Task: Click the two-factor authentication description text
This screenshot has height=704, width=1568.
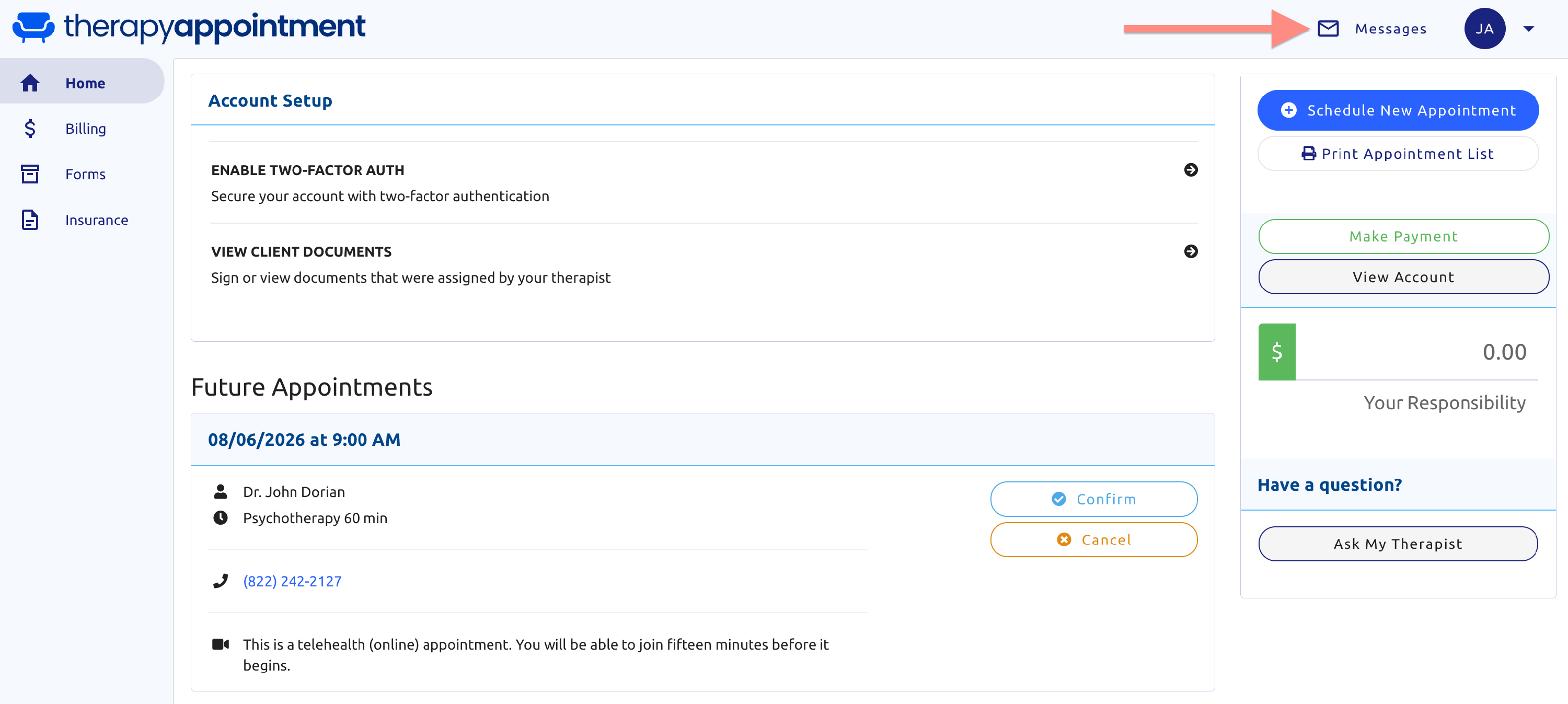Action: (x=380, y=197)
